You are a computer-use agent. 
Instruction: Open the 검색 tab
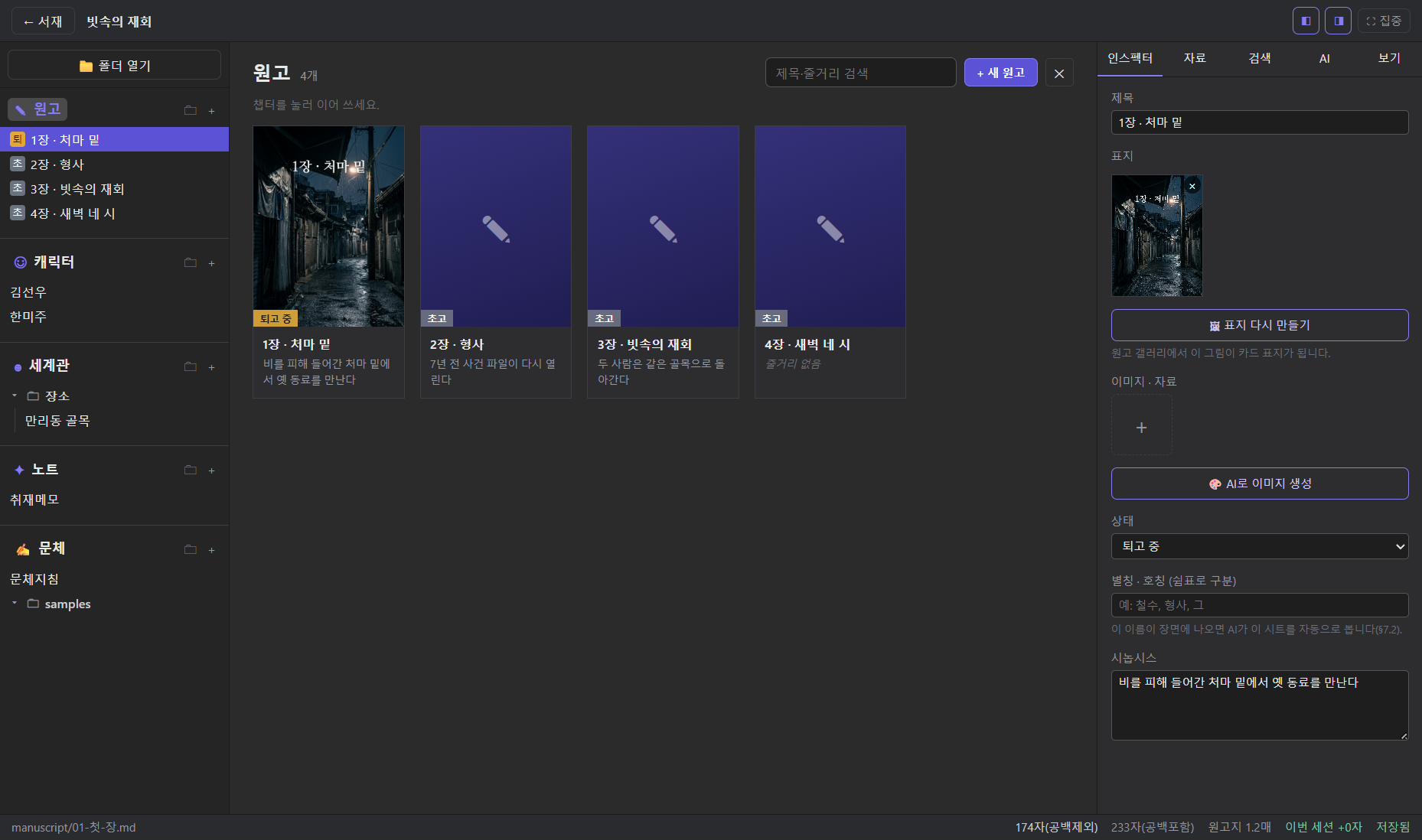click(x=1260, y=58)
